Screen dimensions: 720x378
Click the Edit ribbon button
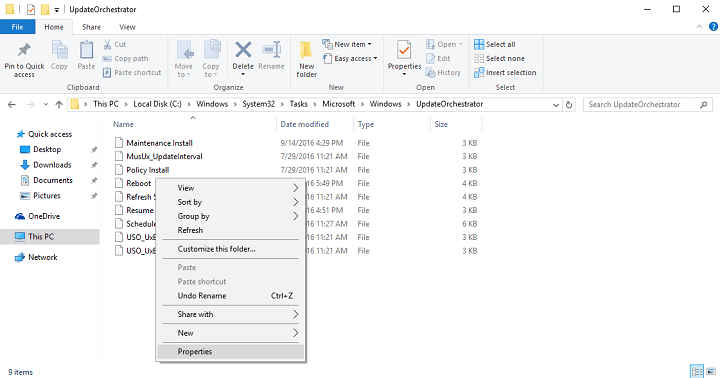439,58
